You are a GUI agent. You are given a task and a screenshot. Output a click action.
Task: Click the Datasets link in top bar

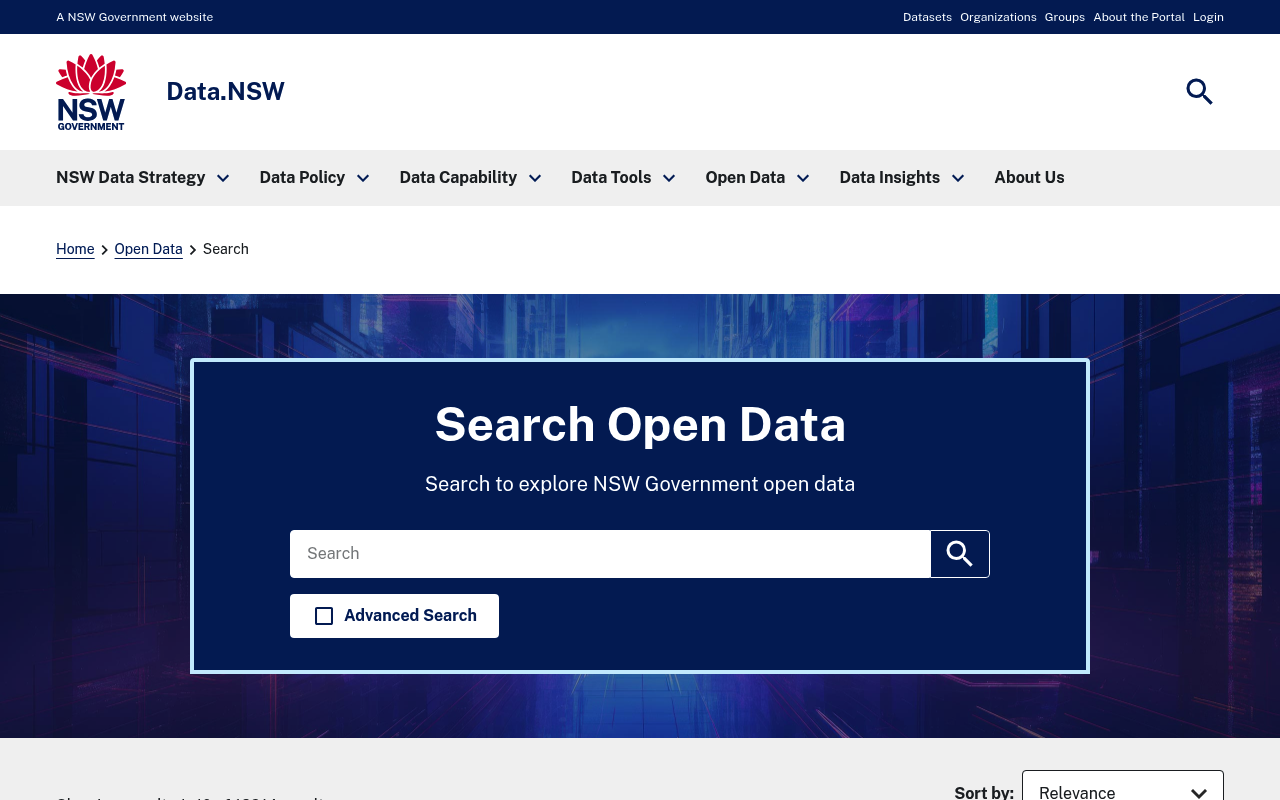click(x=927, y=17)
